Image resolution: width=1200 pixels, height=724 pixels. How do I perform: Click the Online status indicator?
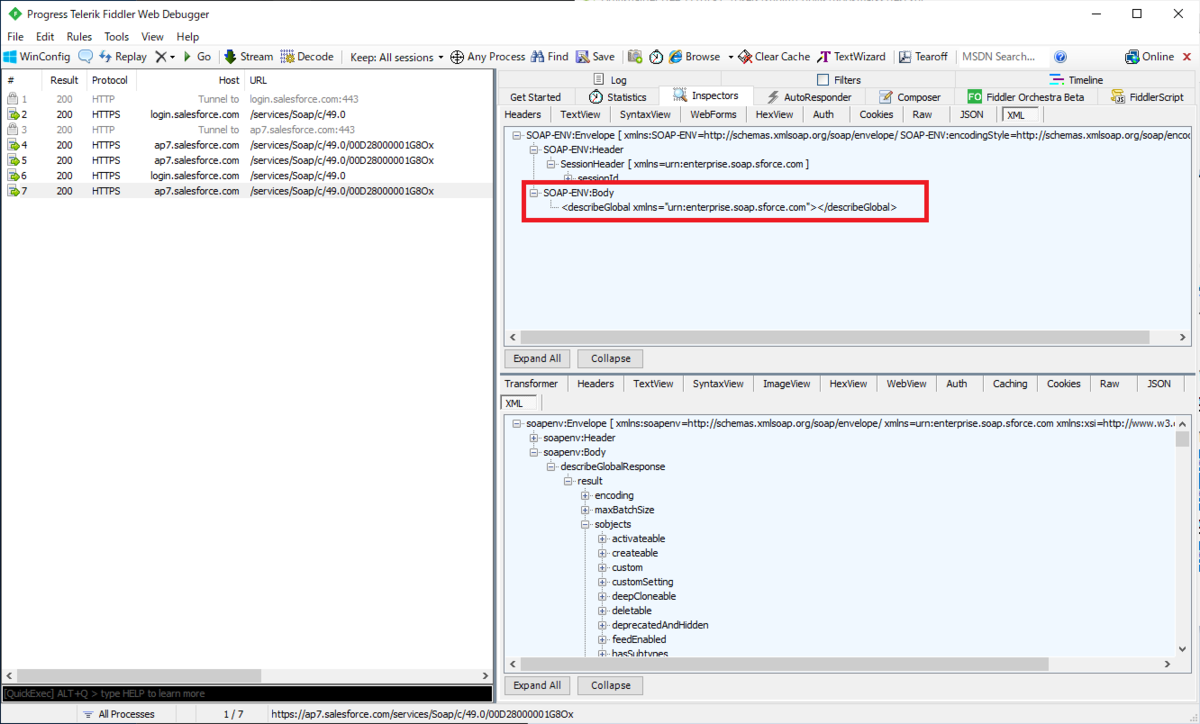(x=1150, y=57)
